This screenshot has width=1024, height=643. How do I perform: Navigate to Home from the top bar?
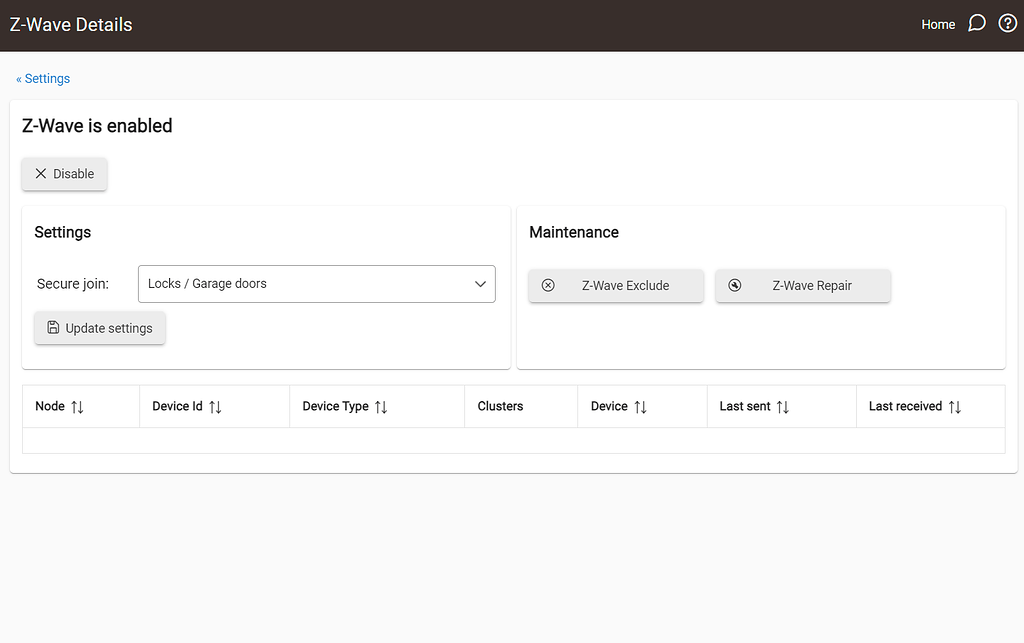[x=938, y=24]
